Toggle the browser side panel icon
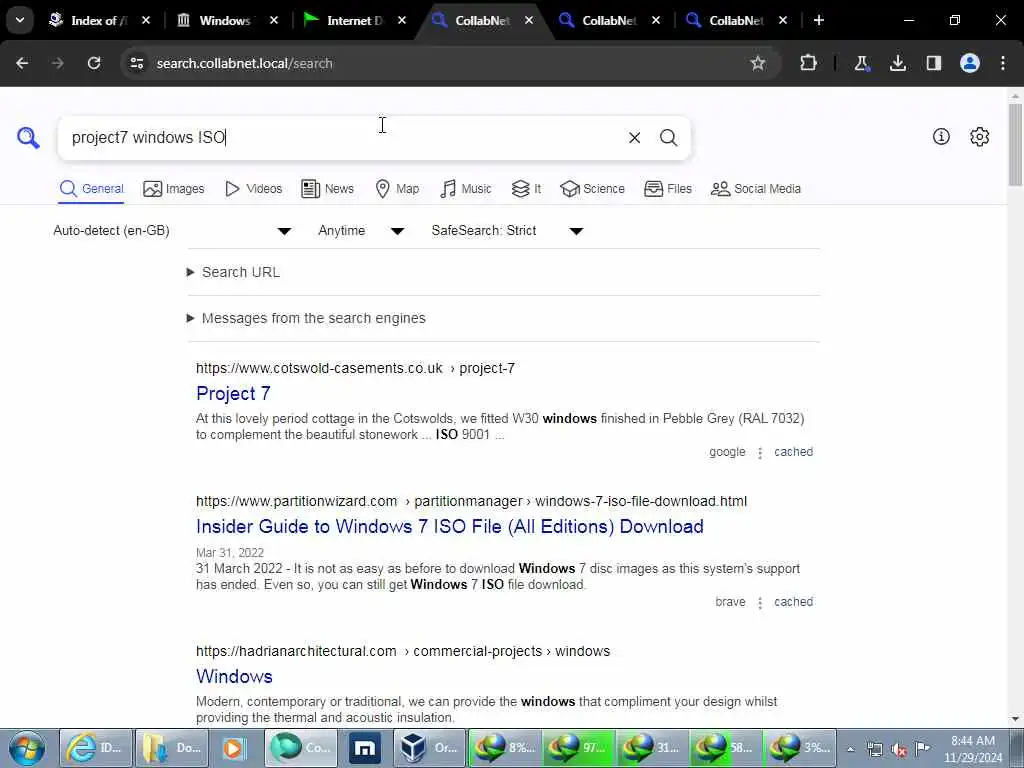The image size is (1024, 768). tap(934, 63)
